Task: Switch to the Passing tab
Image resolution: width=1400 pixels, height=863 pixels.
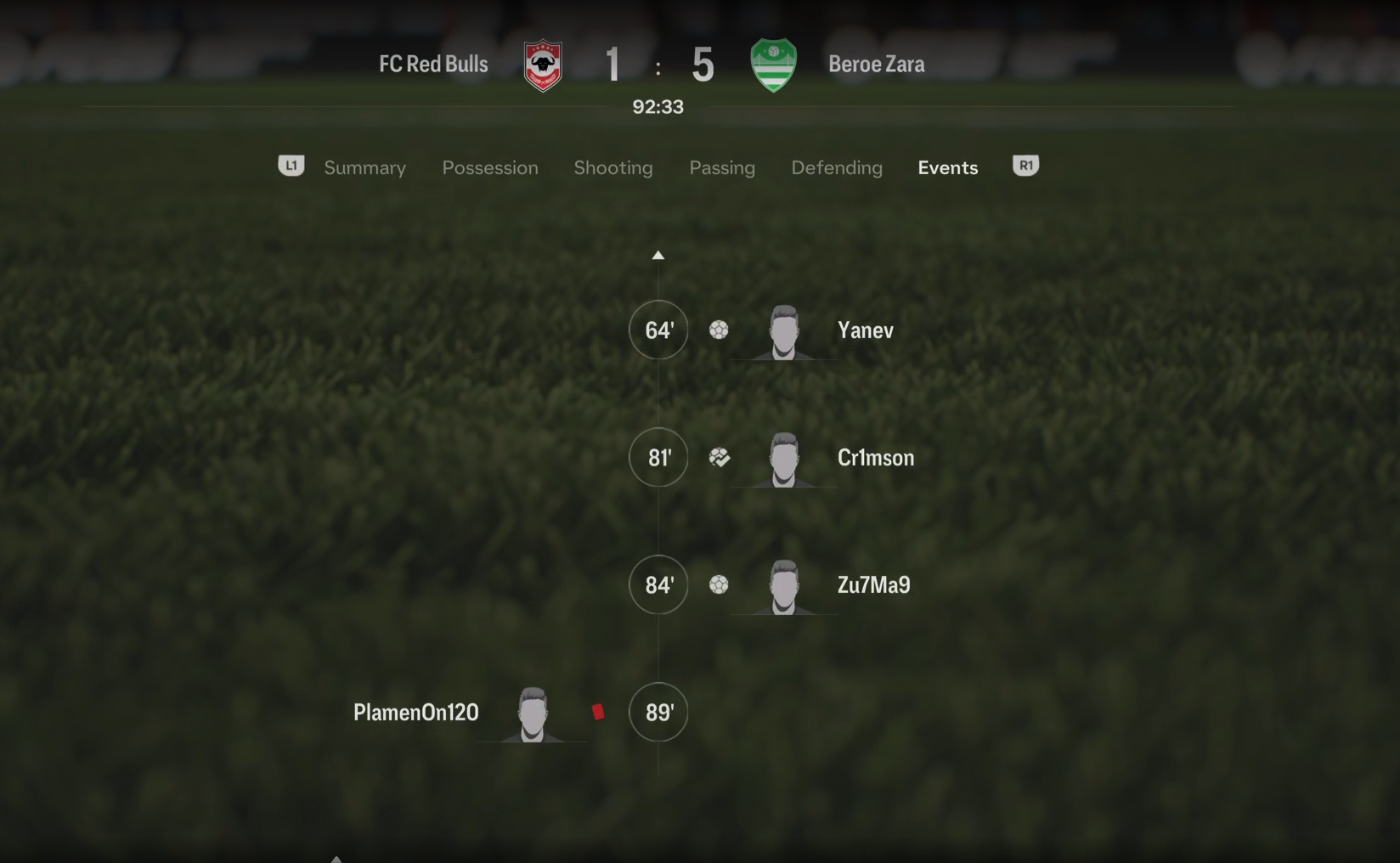Action: 722,167
